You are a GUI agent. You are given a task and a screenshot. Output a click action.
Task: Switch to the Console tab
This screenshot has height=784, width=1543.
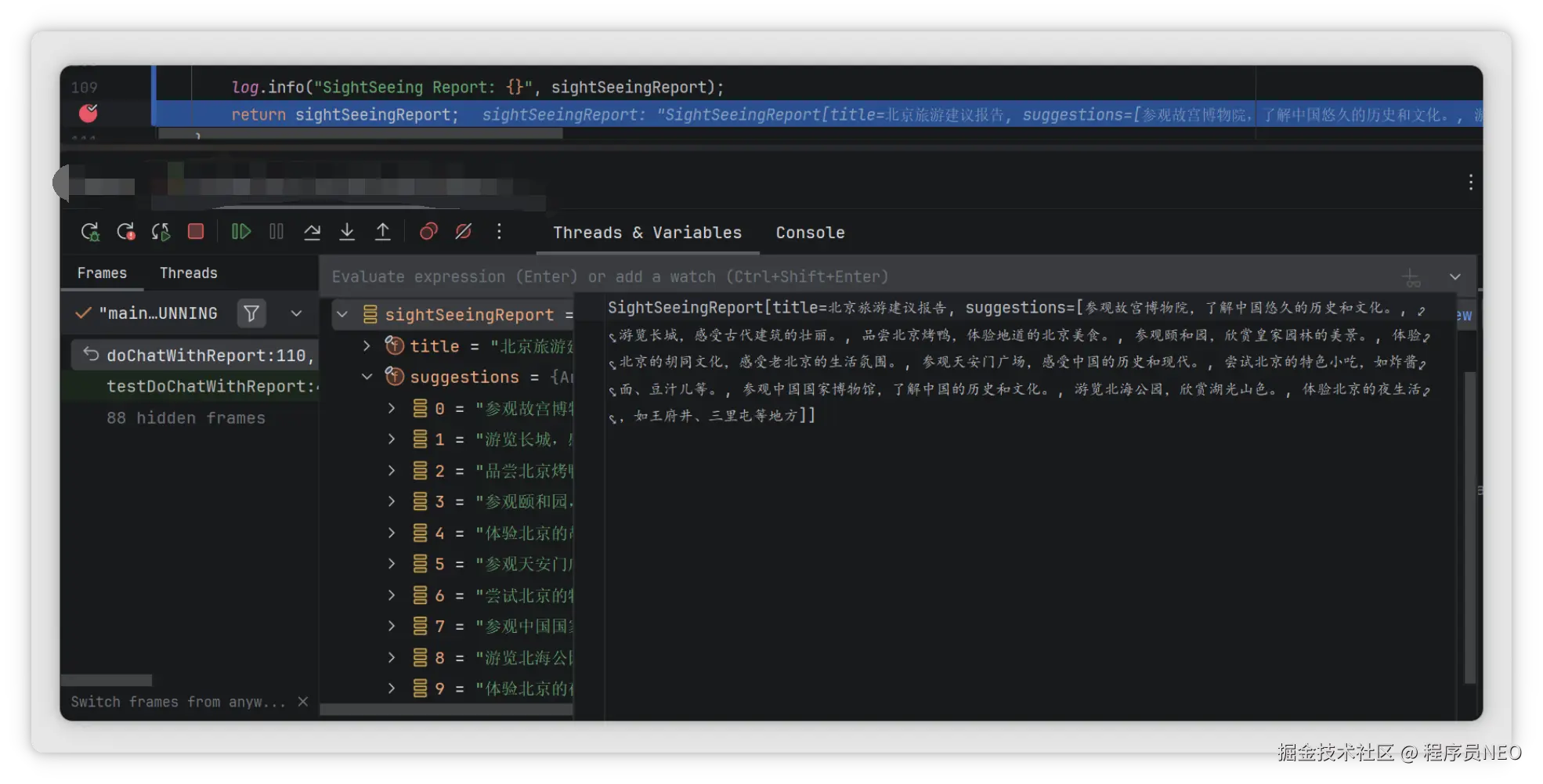810,233
